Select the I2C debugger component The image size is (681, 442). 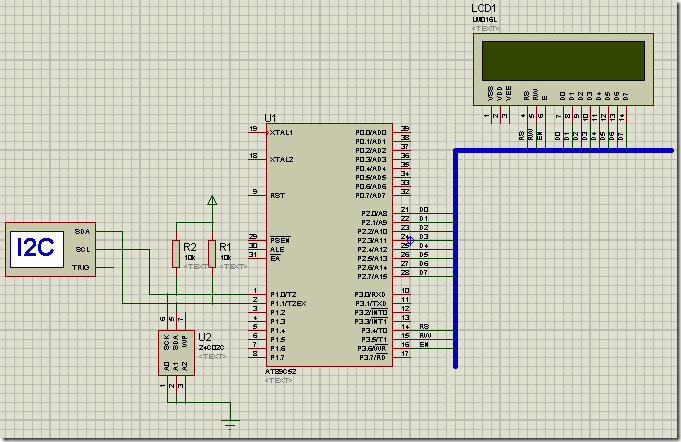pyautogui.click(x=50, y=249)
